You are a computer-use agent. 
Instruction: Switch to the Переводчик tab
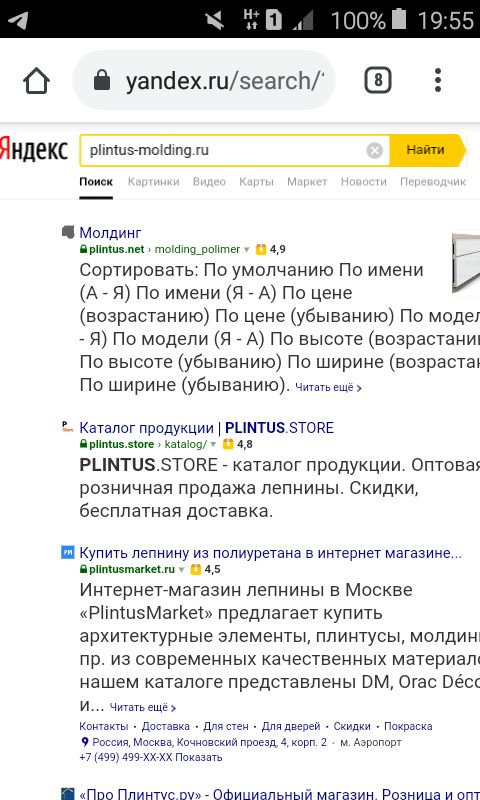[433, 182]
